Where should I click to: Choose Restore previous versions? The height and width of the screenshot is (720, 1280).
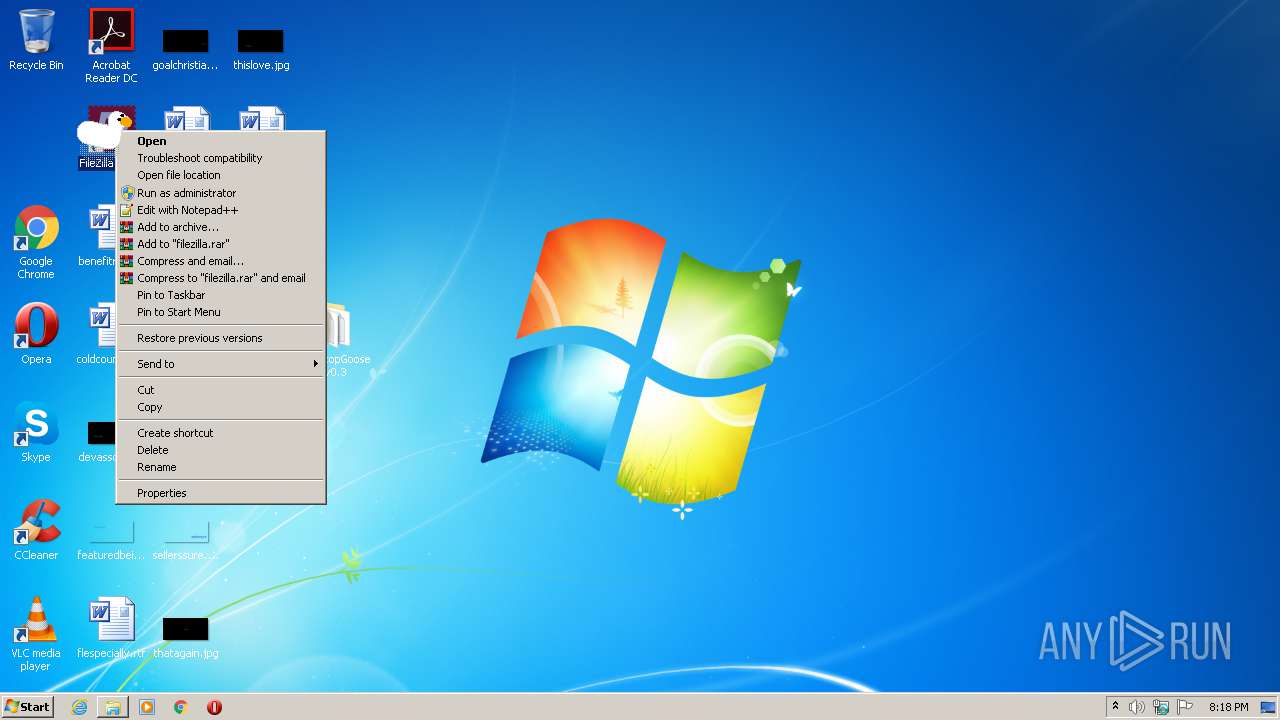click(221, 338)
